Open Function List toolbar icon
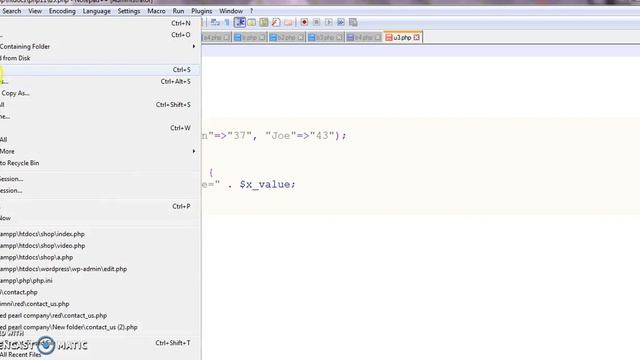640x360 pixels. [276, 22]
